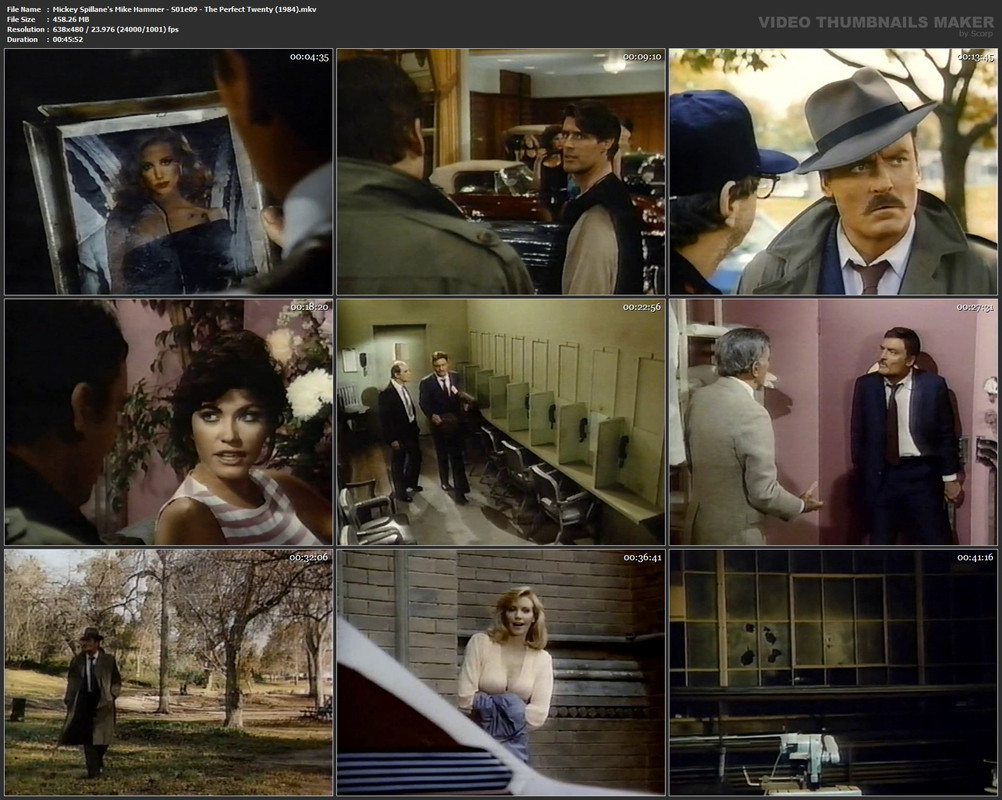
Task: Click the 00:18:20 thumbnail of dark-haired woman
Action: pyautogui.click(x=169, y=422)
